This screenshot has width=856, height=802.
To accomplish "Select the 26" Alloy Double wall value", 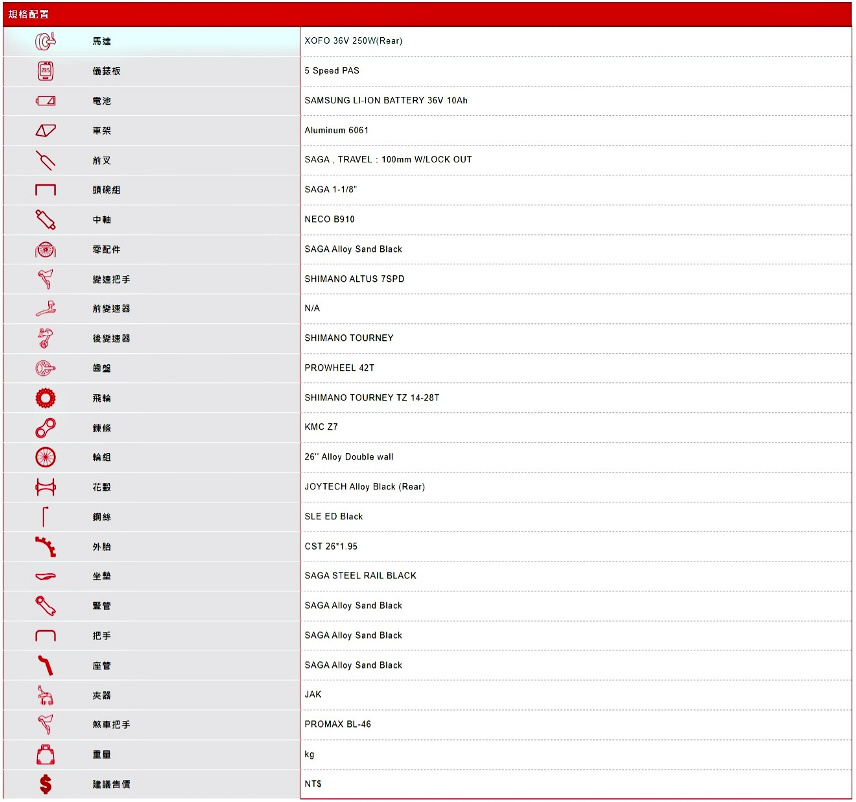I will pos(349,457).
